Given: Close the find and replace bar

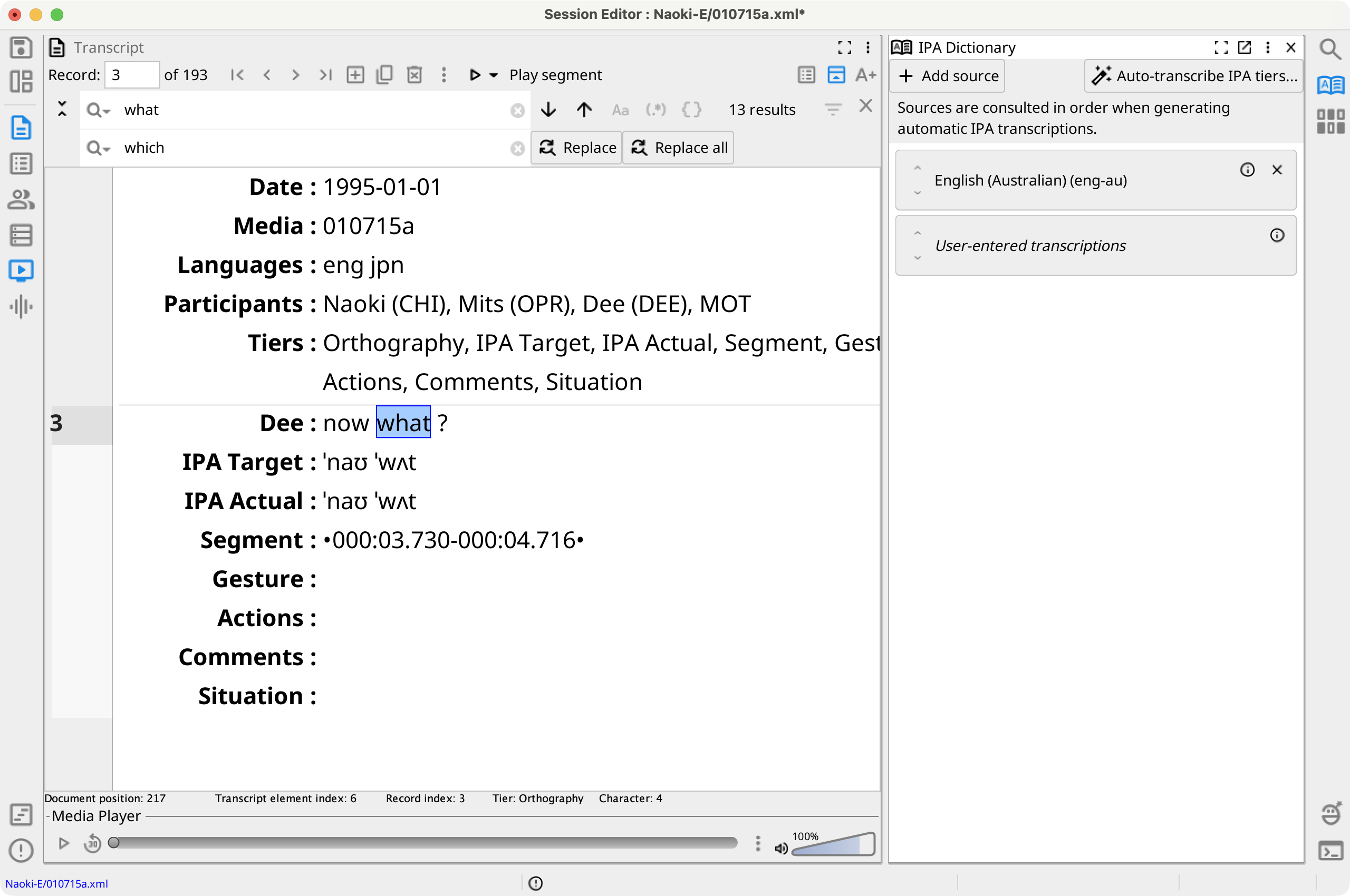Looking at the screenshot, I should [866, 106].
